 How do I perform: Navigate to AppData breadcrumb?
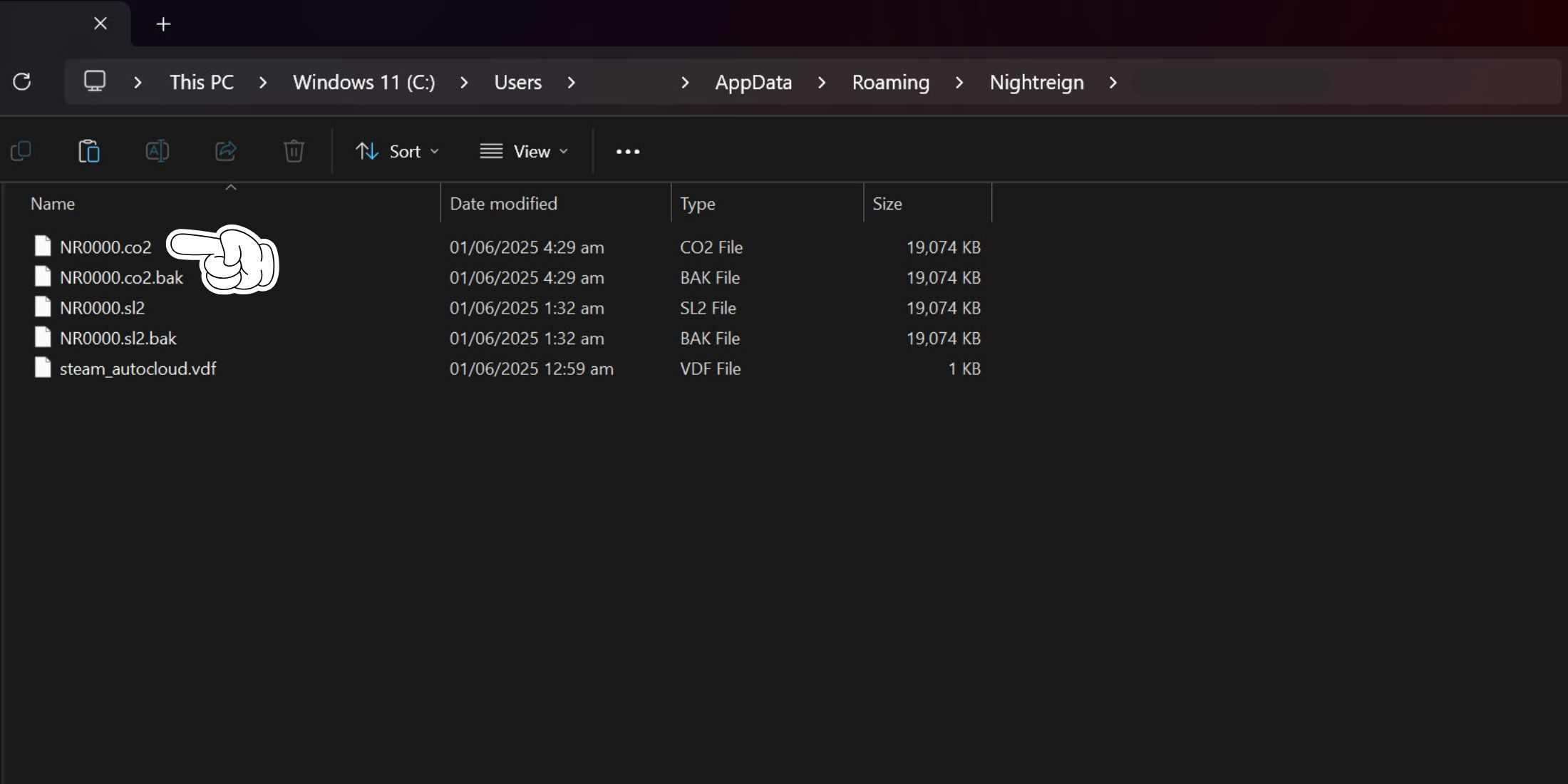tap(753, 83)
